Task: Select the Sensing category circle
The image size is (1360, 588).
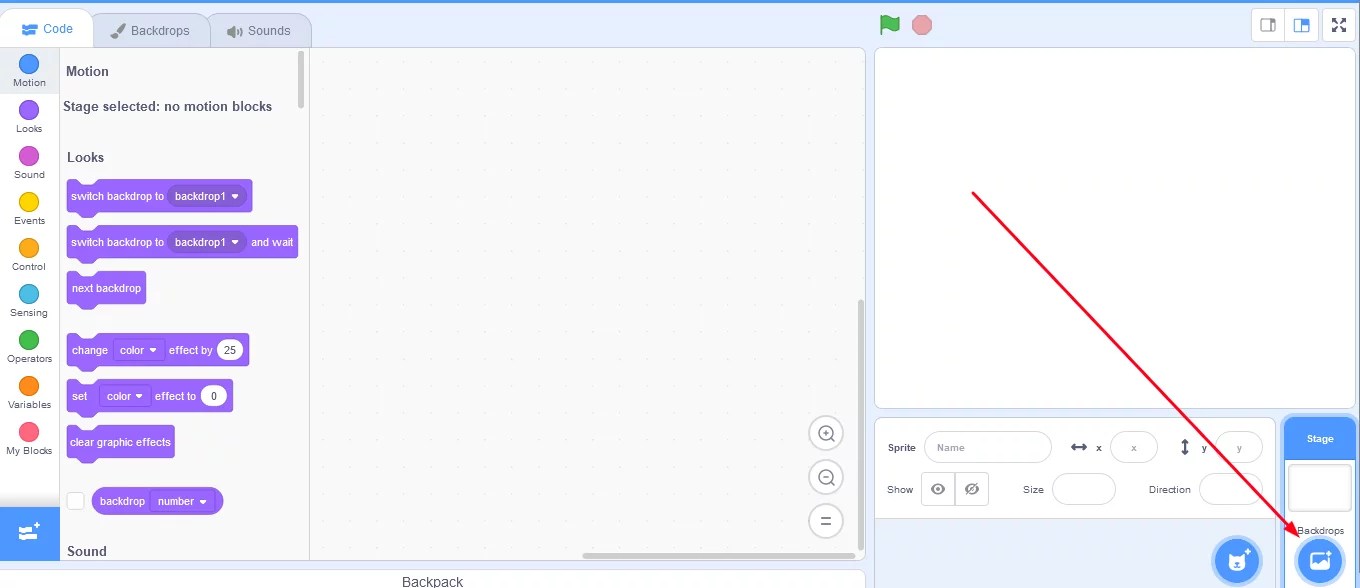Action: (x=29, y=294)
